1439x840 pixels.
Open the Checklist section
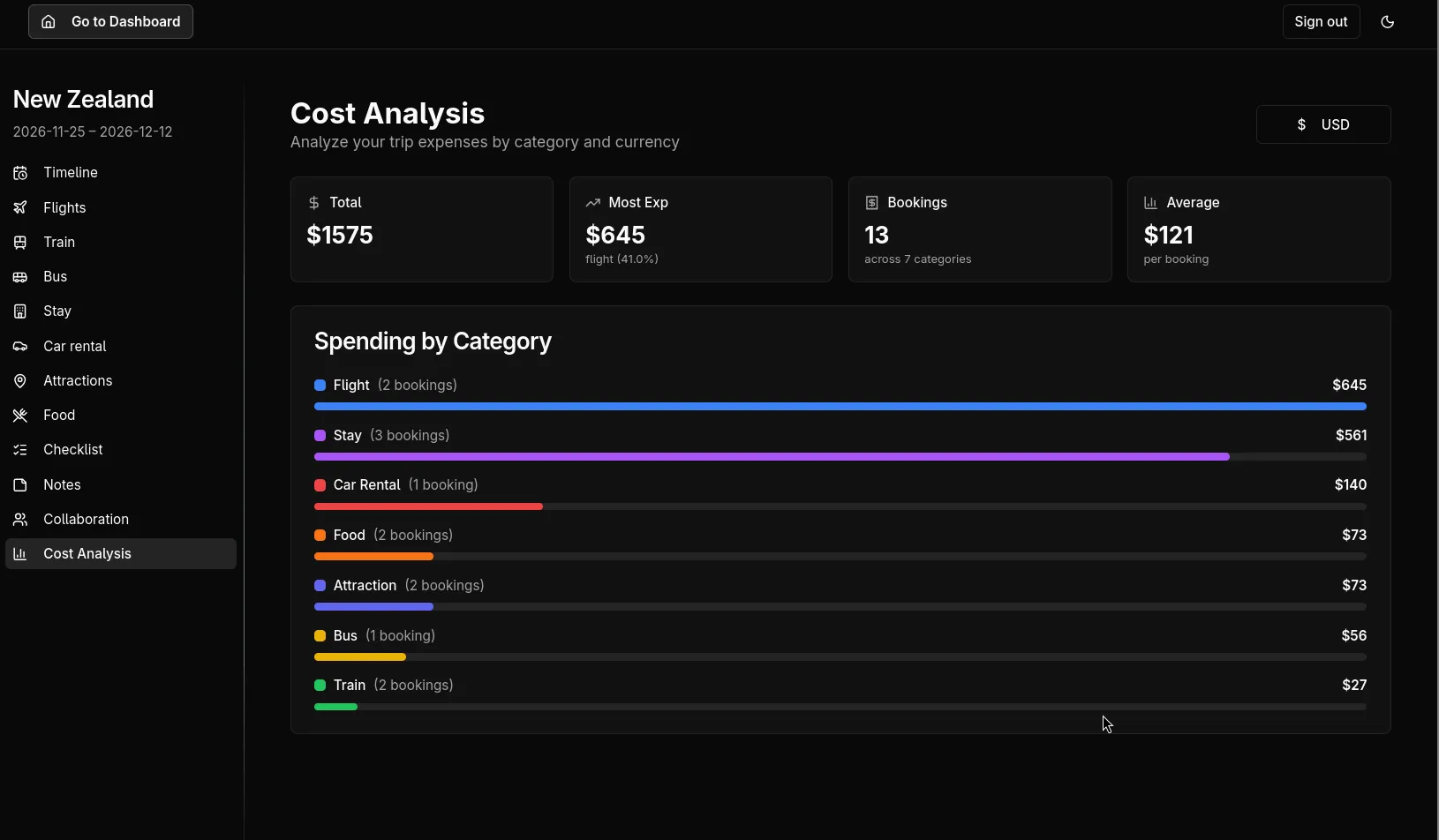(73, 449)
